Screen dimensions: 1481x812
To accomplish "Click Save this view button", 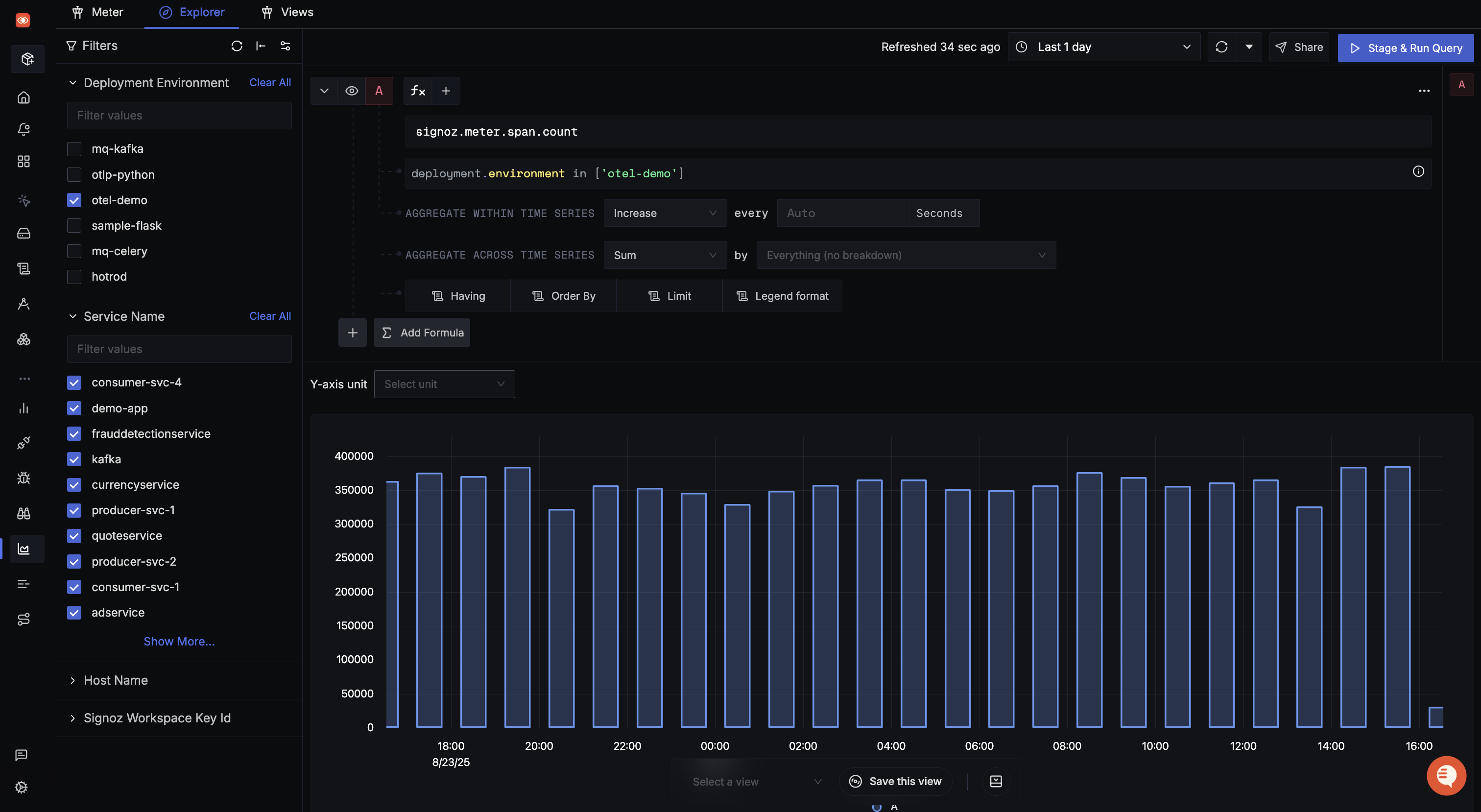I will (895, 782).
